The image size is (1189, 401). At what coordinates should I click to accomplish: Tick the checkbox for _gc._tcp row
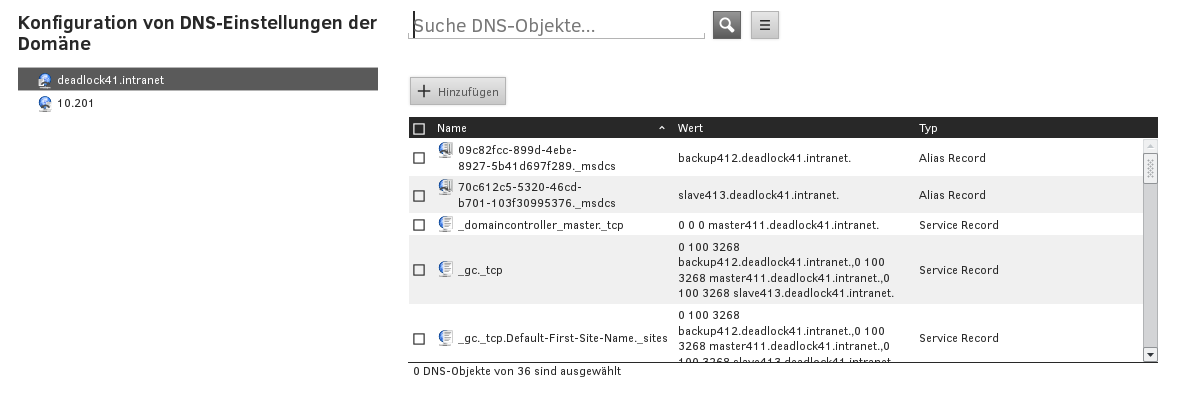coord(419,270)
